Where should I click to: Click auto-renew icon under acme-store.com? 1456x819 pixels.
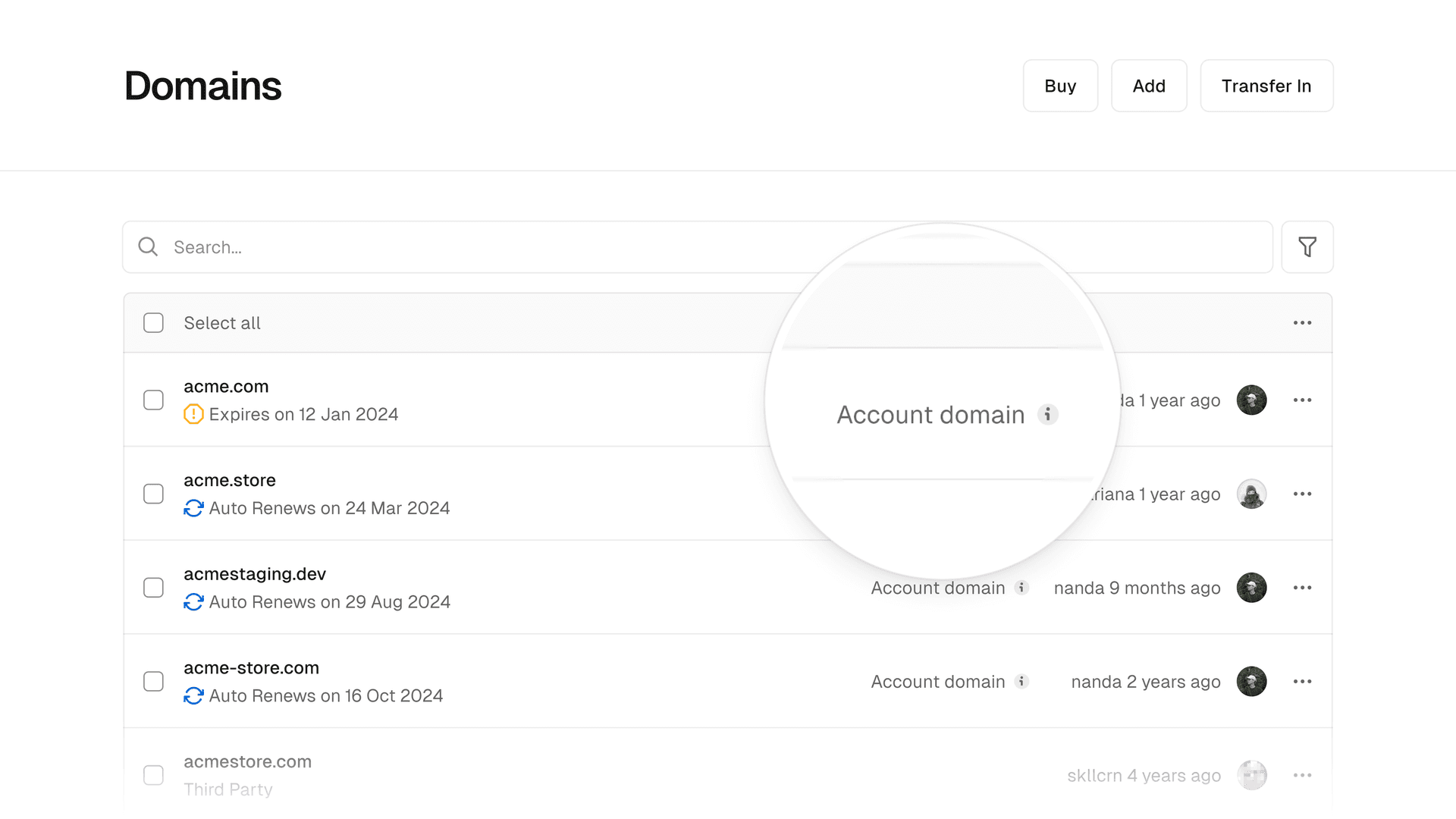[x=193, y=695]
